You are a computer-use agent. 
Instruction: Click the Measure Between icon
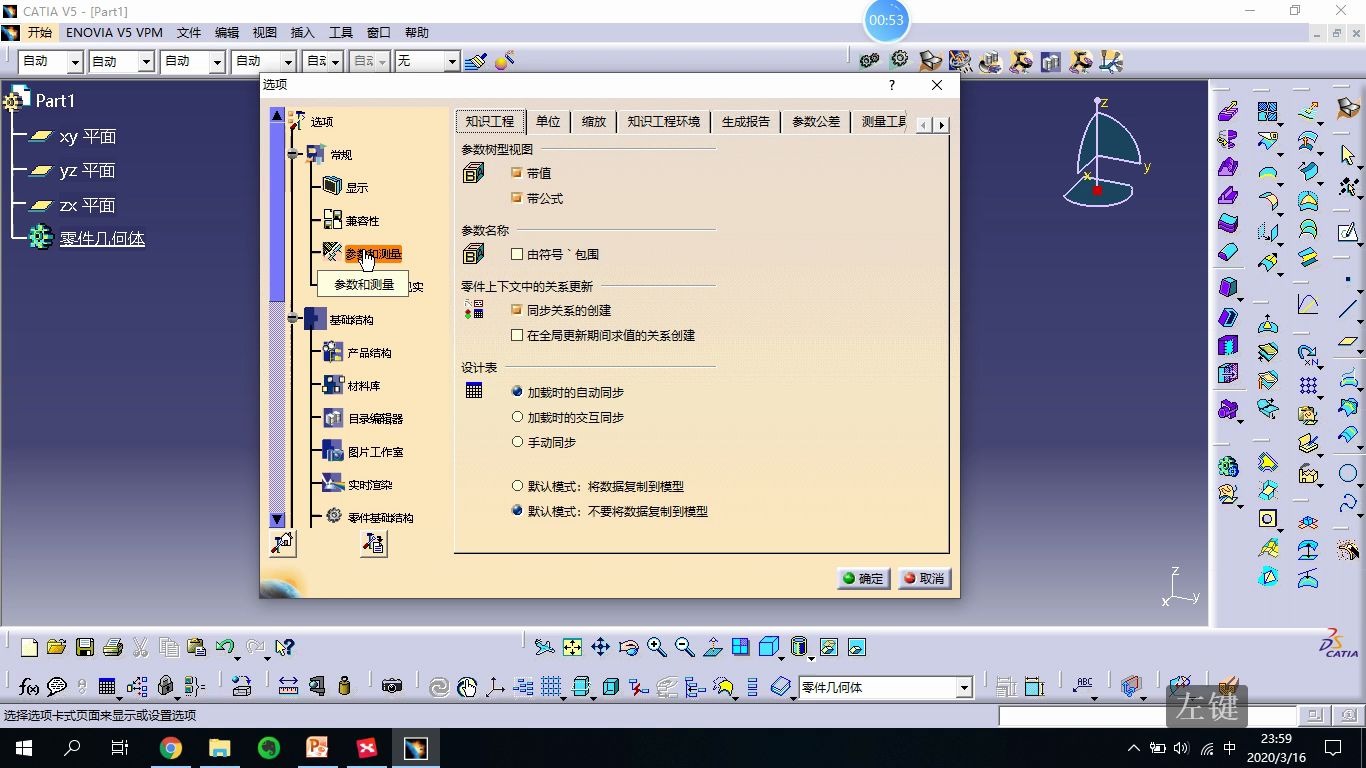tap(288, 686)
